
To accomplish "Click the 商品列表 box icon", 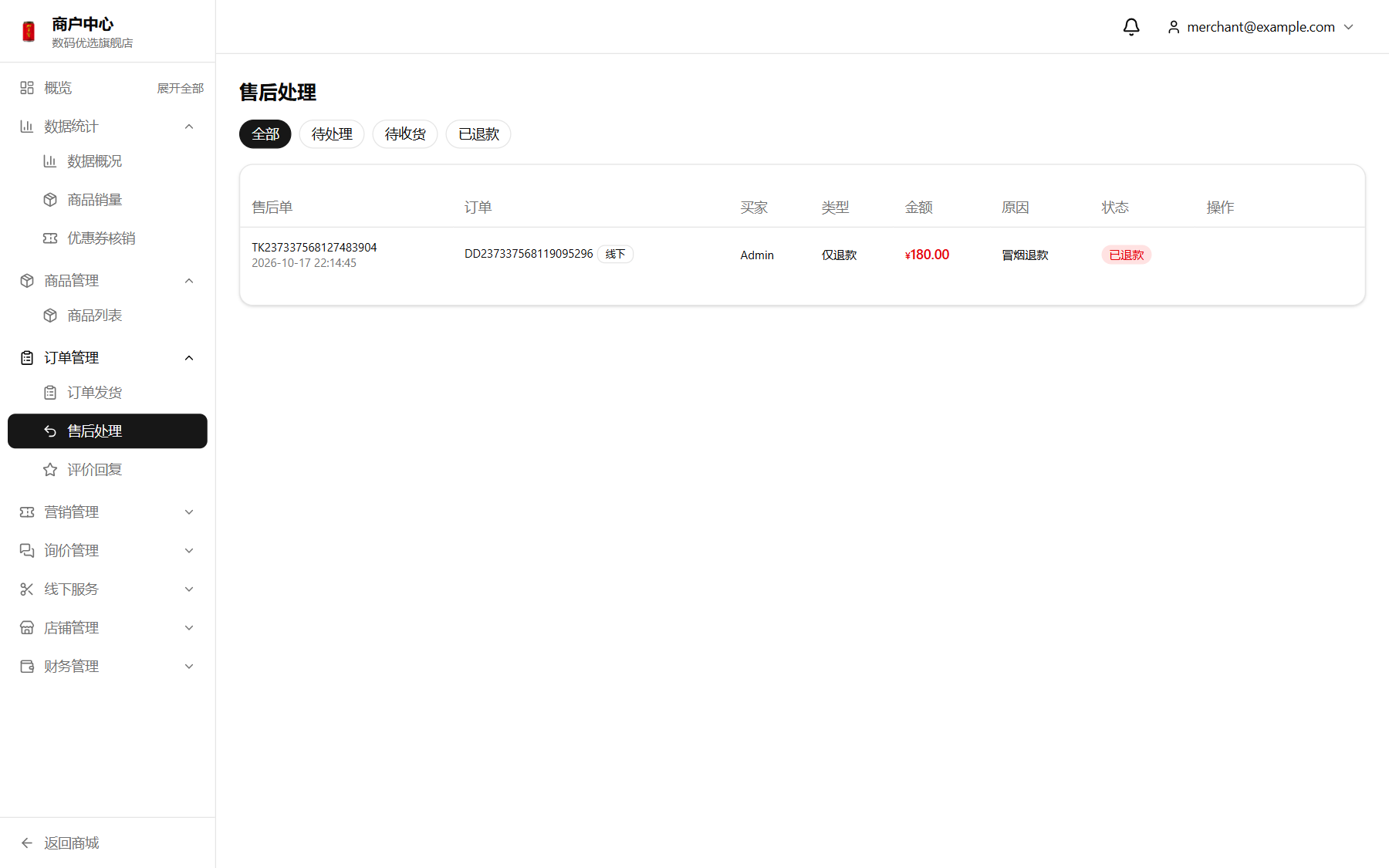I will (x=50, y=316).
